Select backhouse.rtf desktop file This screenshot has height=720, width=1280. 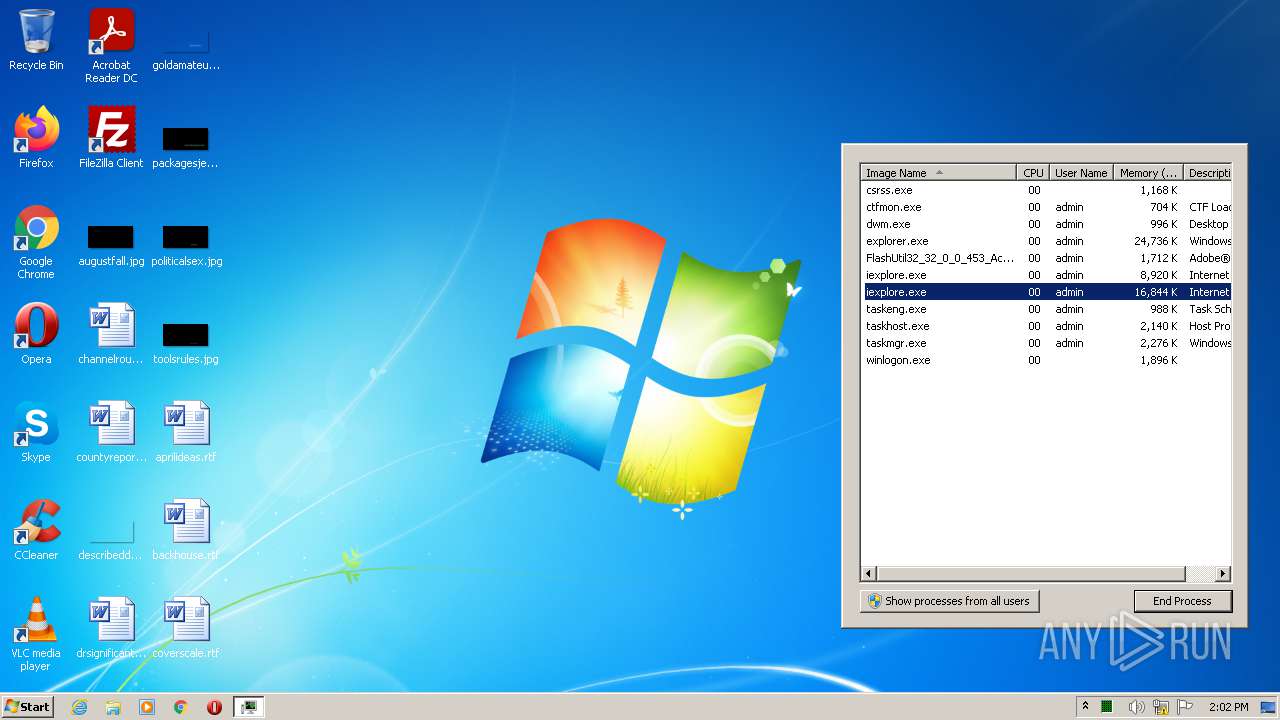186,530
